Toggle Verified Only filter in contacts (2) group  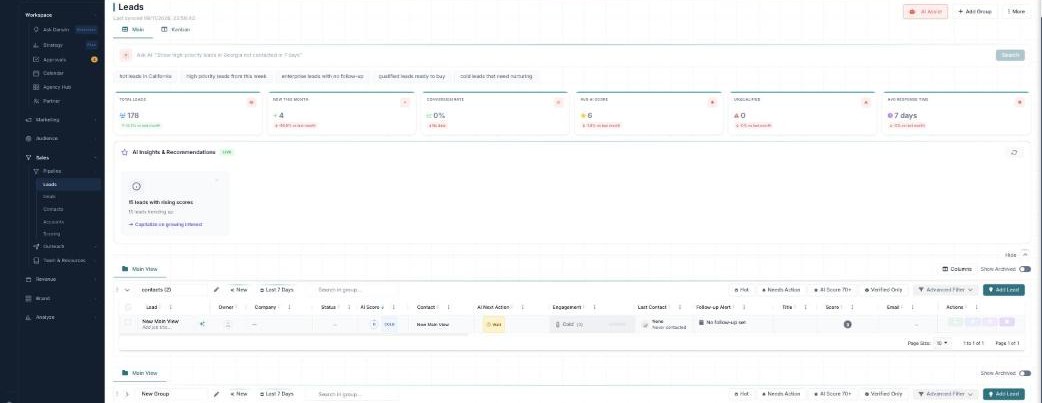883,290
